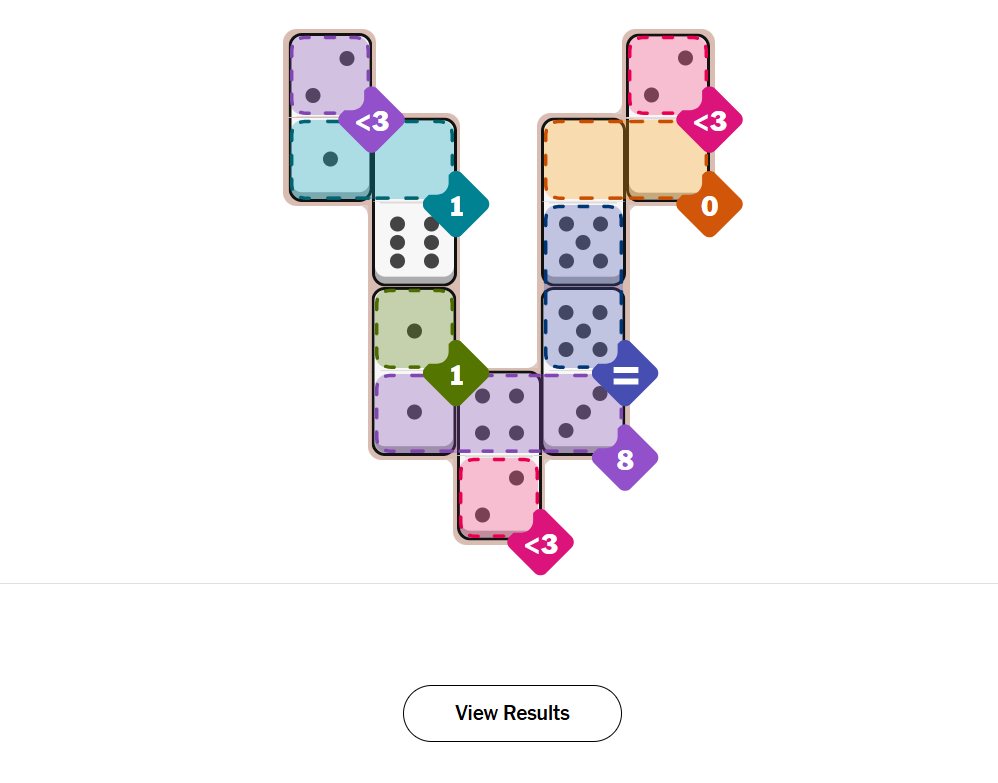Screen dimensions: 998x783
Task: Select the purple 8 sum badge
Action: (x=625, y=459)
